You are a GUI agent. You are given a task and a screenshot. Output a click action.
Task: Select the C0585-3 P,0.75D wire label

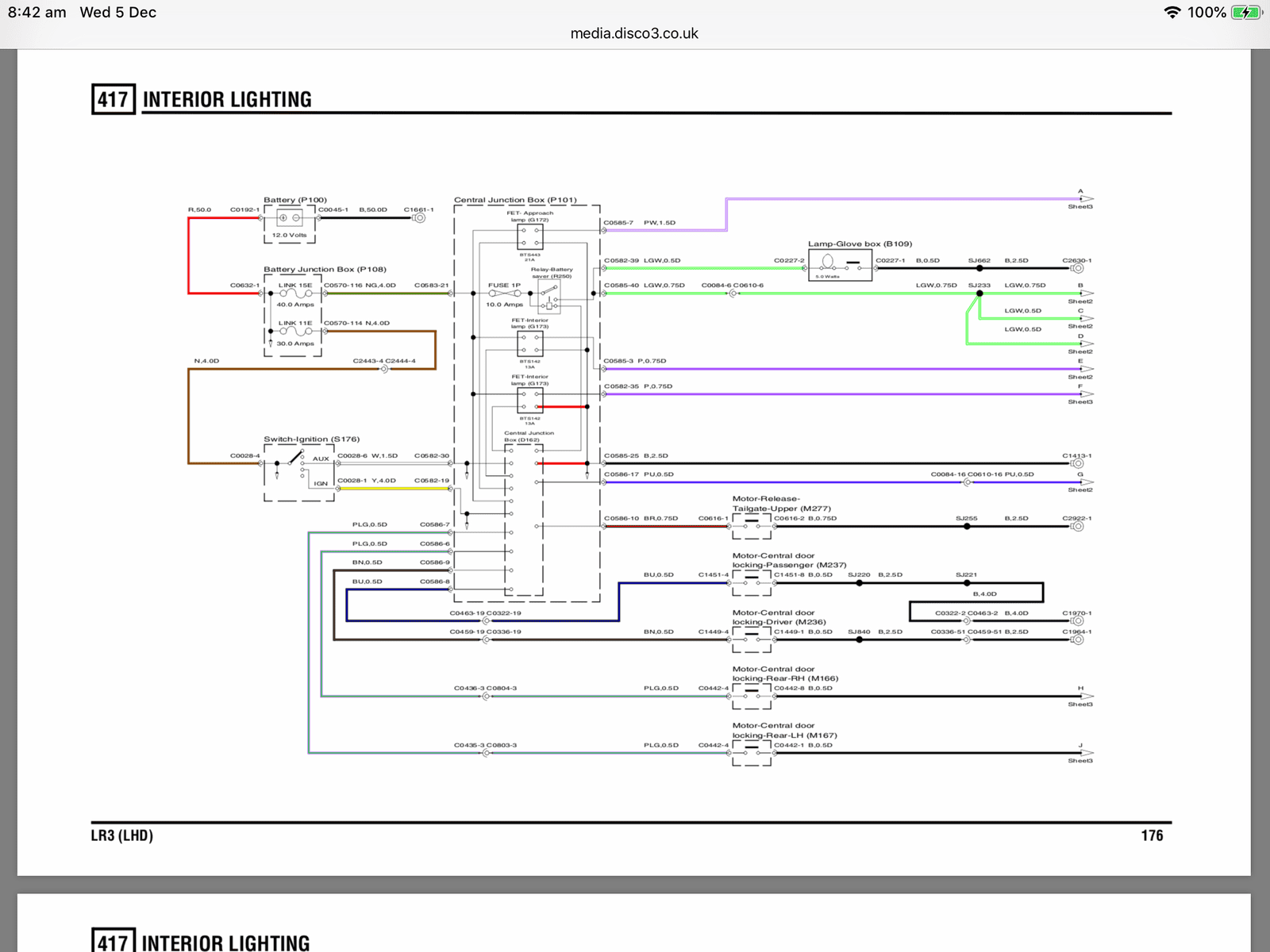(x=635, y=361)
